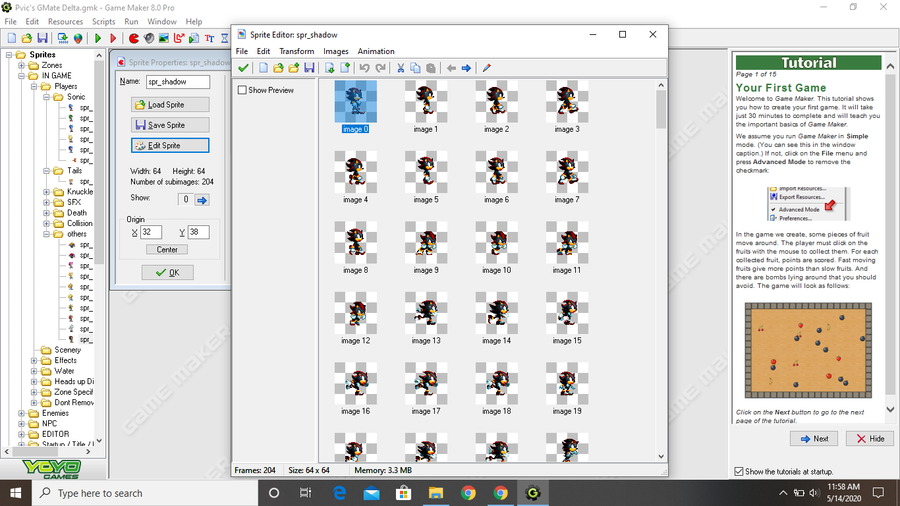Click Sprite Editor new sprite icon
The image size is (900, 506).
coord(263,68)
